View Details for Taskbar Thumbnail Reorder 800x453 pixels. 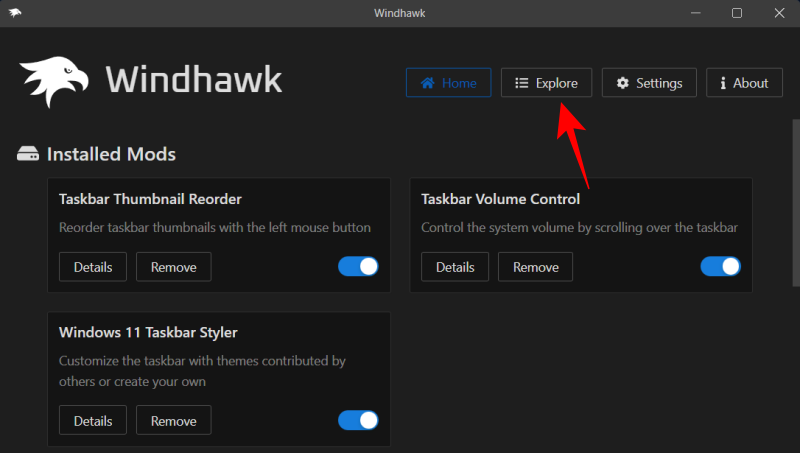click(93, 267)
